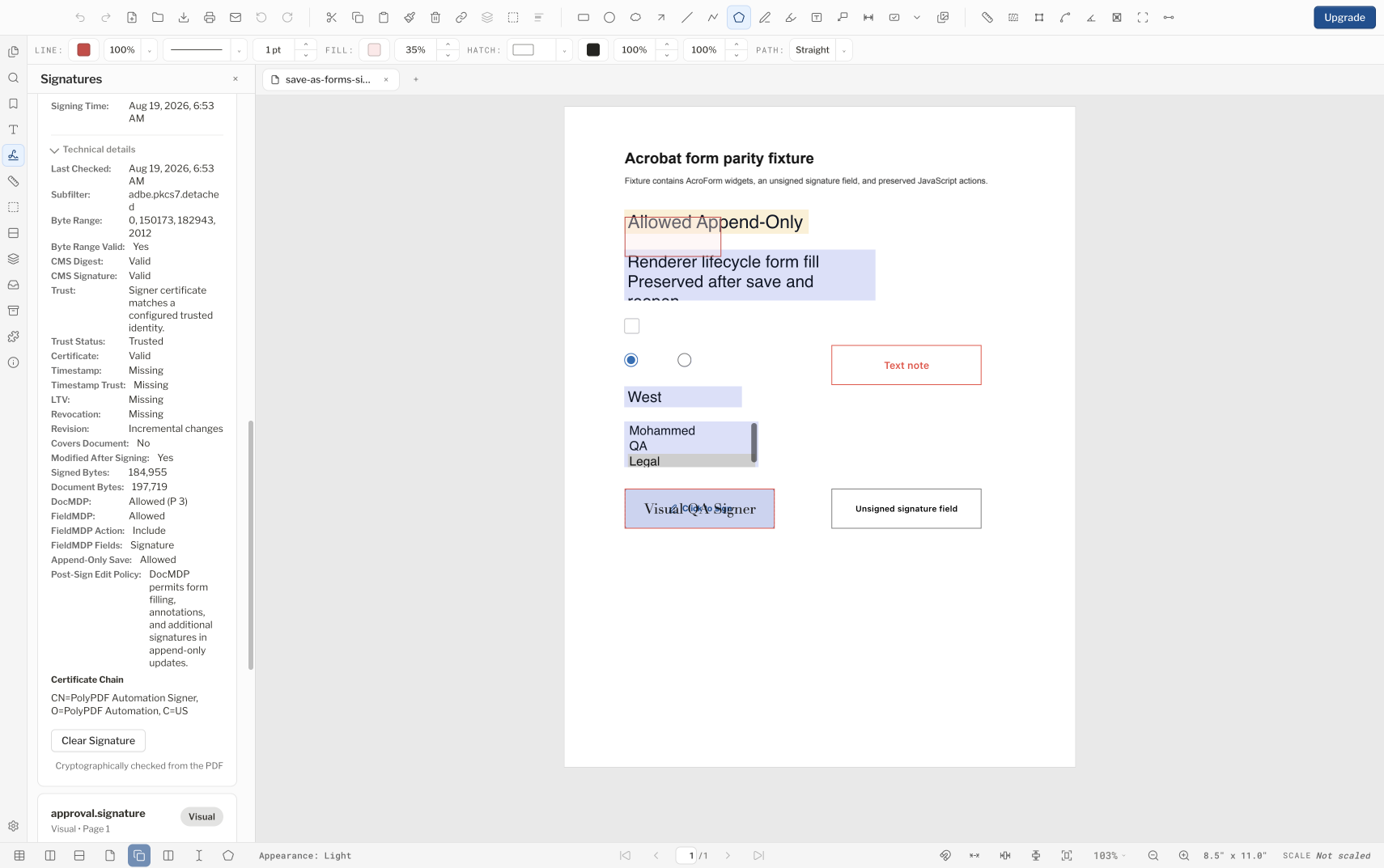Click the Unsigned signature field

[906, 509]
